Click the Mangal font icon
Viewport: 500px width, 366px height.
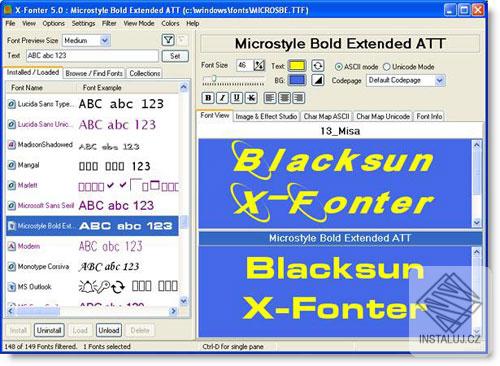point(12,165)
